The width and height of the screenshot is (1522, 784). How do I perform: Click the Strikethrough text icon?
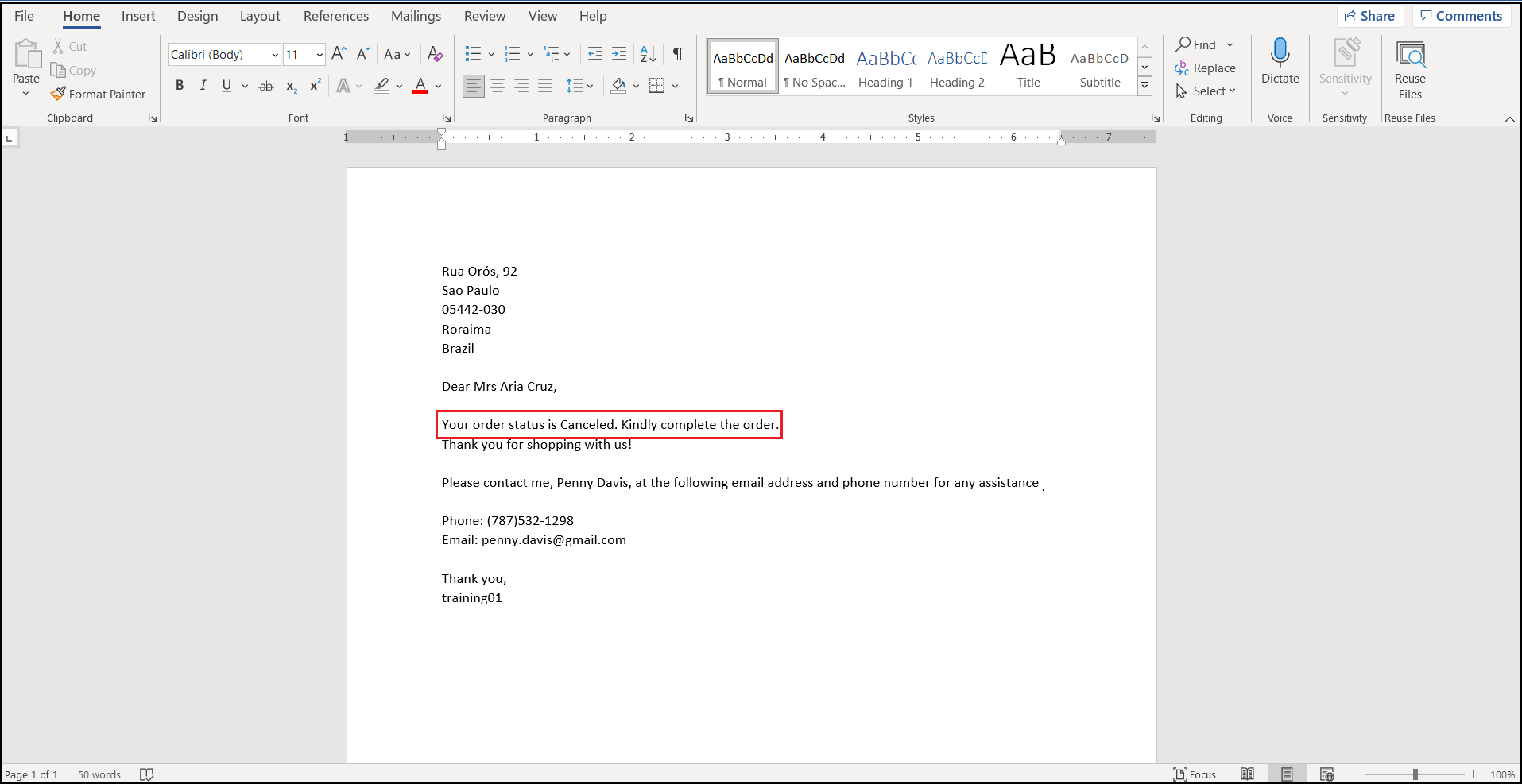266,86
